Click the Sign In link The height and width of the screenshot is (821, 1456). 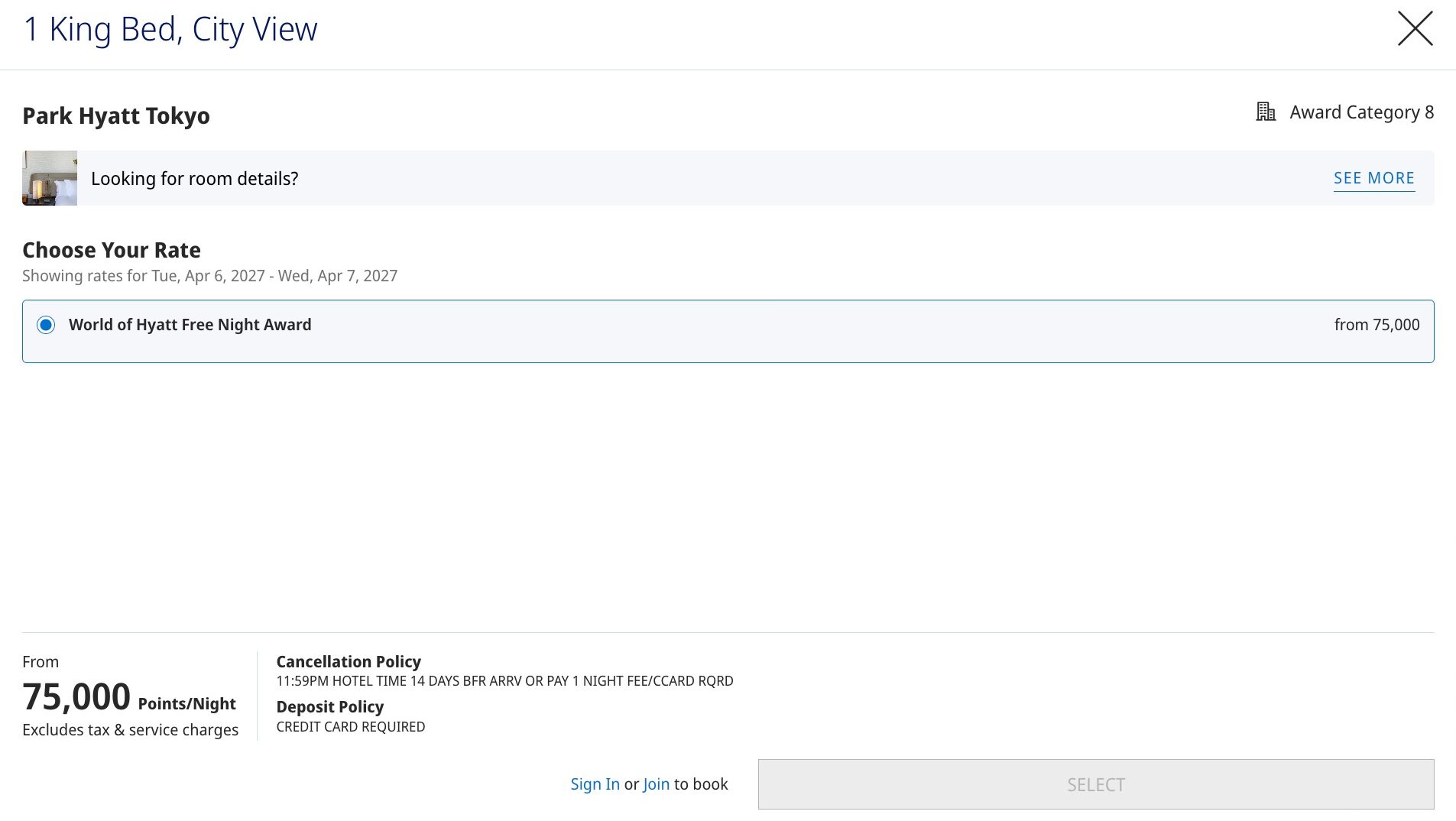(x=595, y=784)
